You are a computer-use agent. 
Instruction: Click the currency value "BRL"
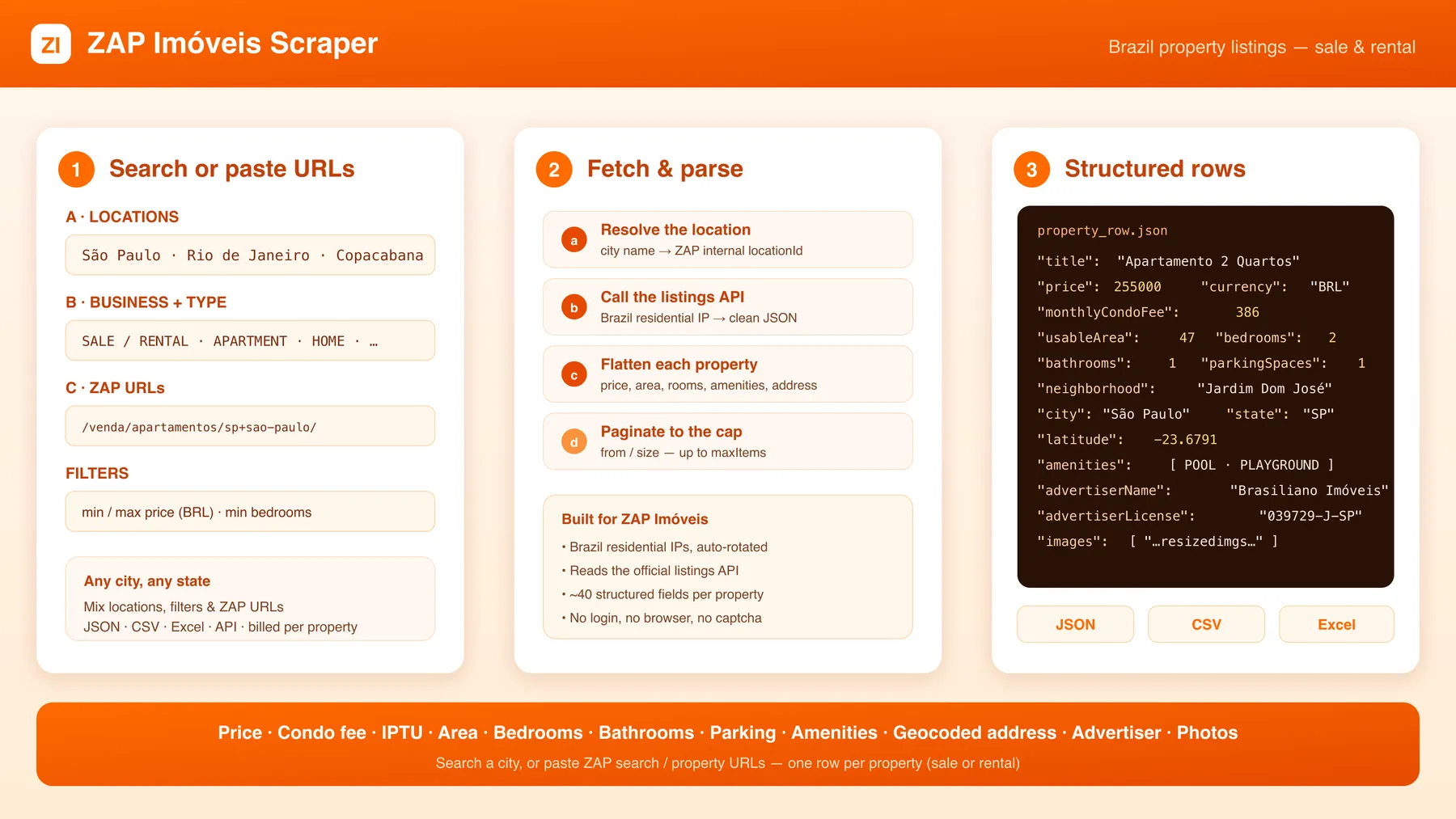(1330, 287)
